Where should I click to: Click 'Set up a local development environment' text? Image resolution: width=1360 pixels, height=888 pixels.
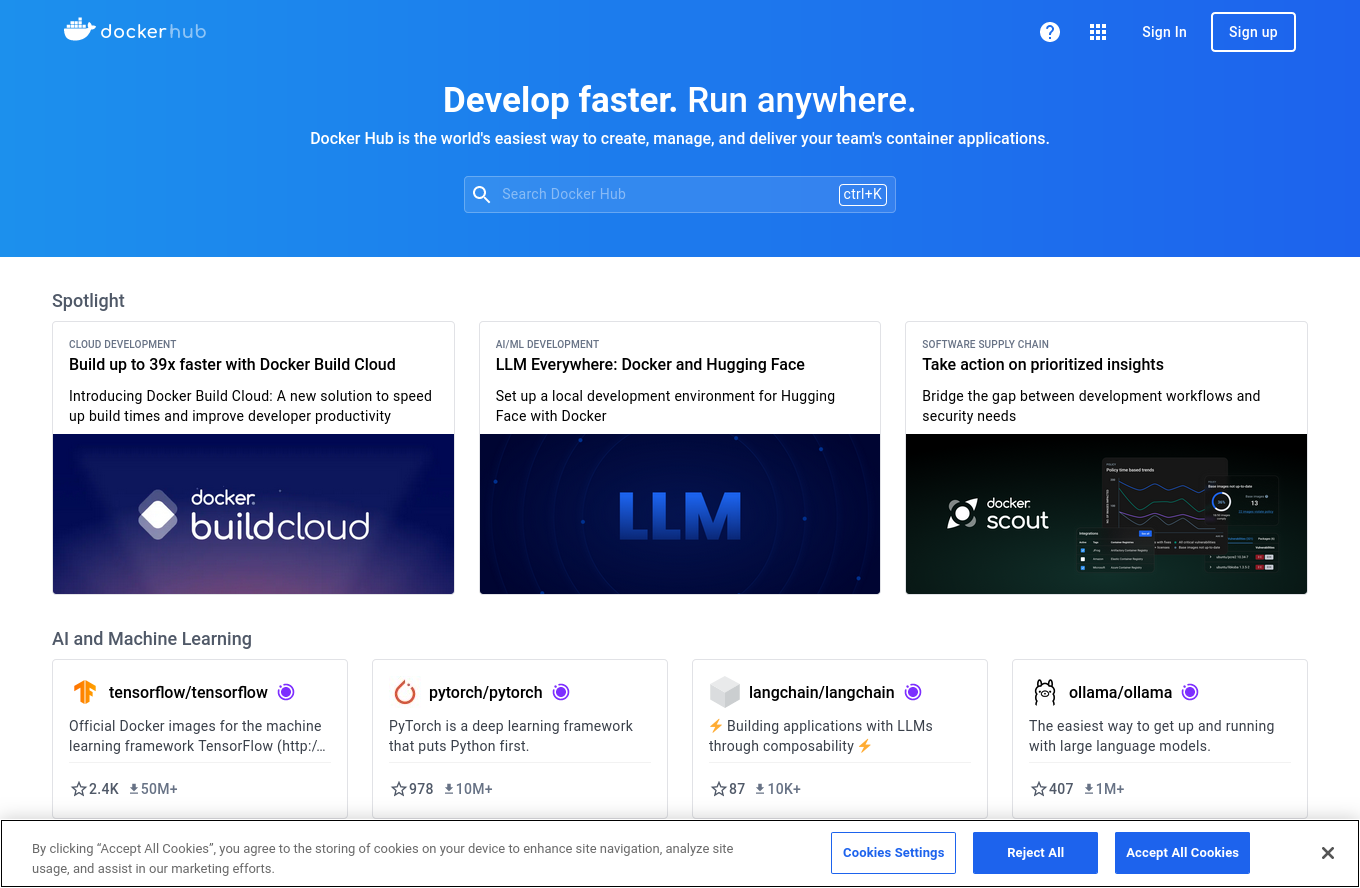665,406
